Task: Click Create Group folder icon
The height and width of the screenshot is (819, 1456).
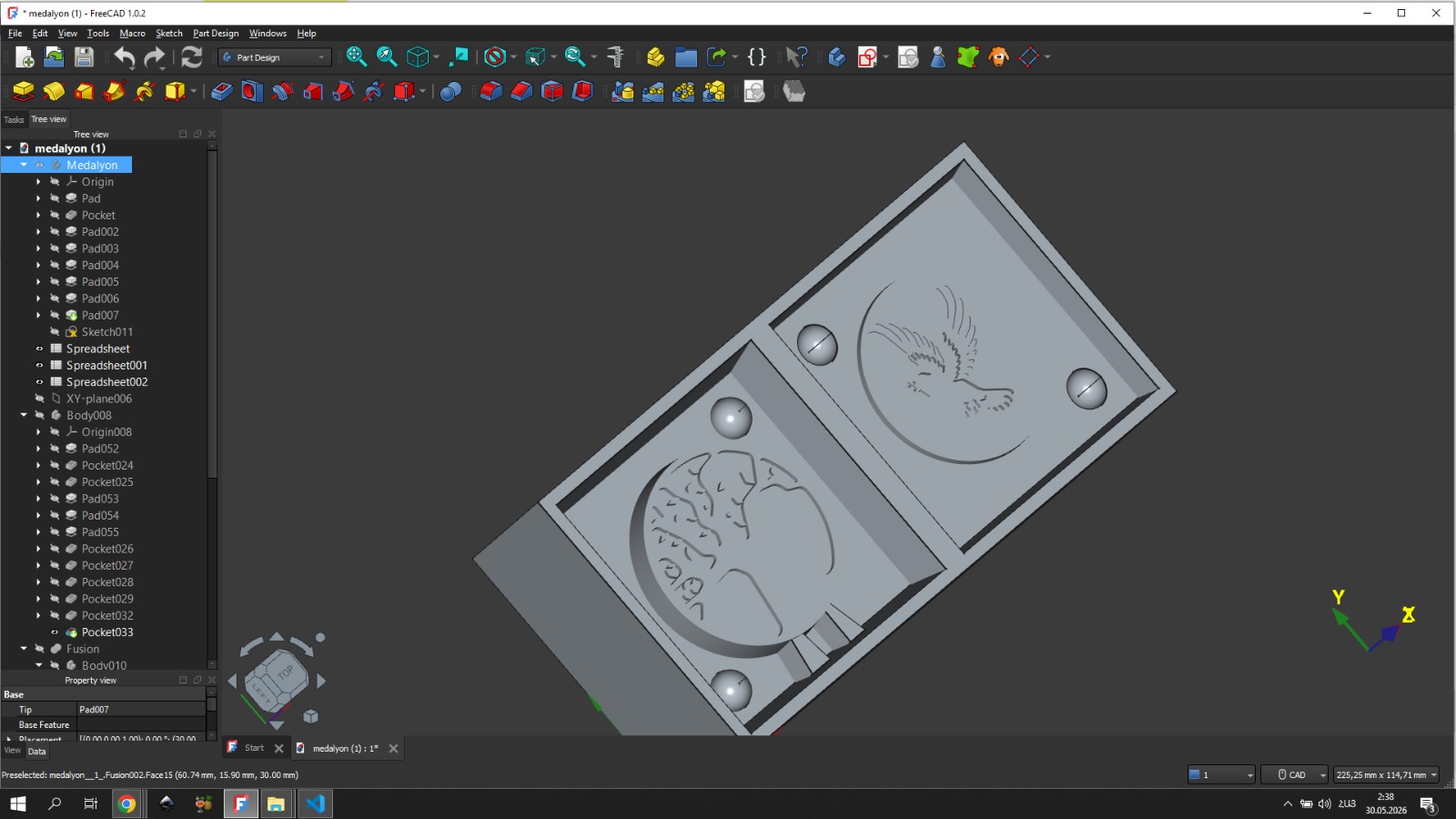Action: coord(686,57)
